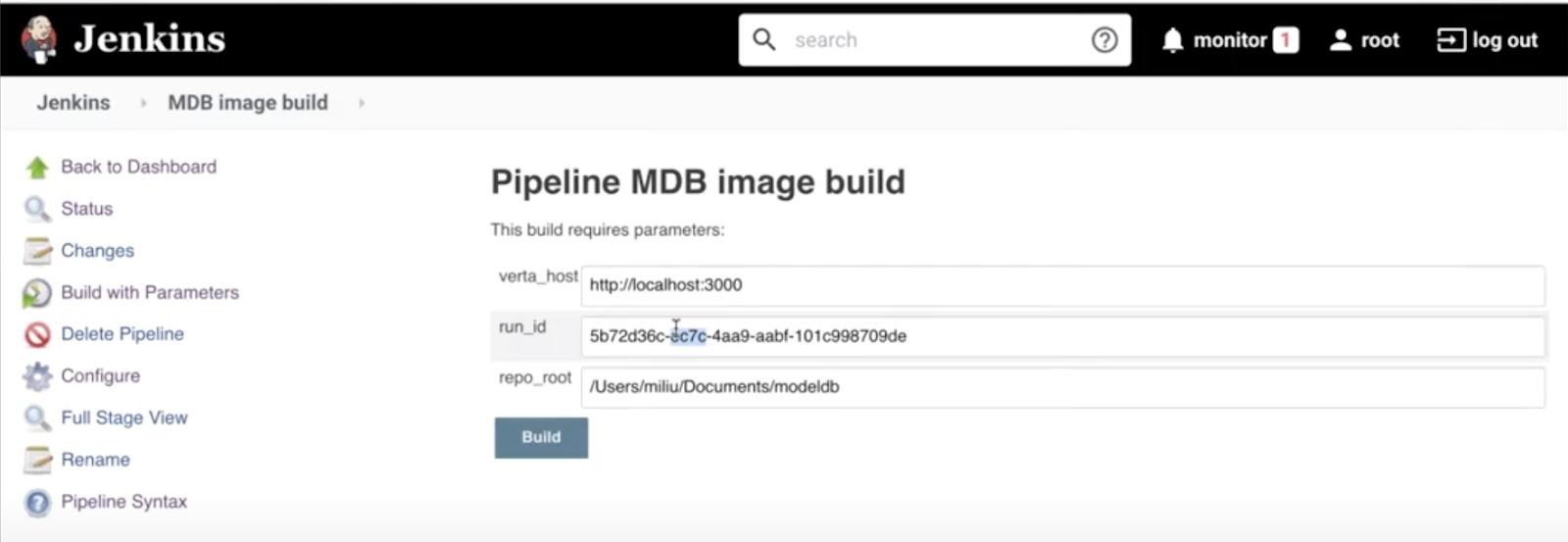Click the Pipeline MDB image build heading
This screenshot has height=542, width=1568.
698,183
